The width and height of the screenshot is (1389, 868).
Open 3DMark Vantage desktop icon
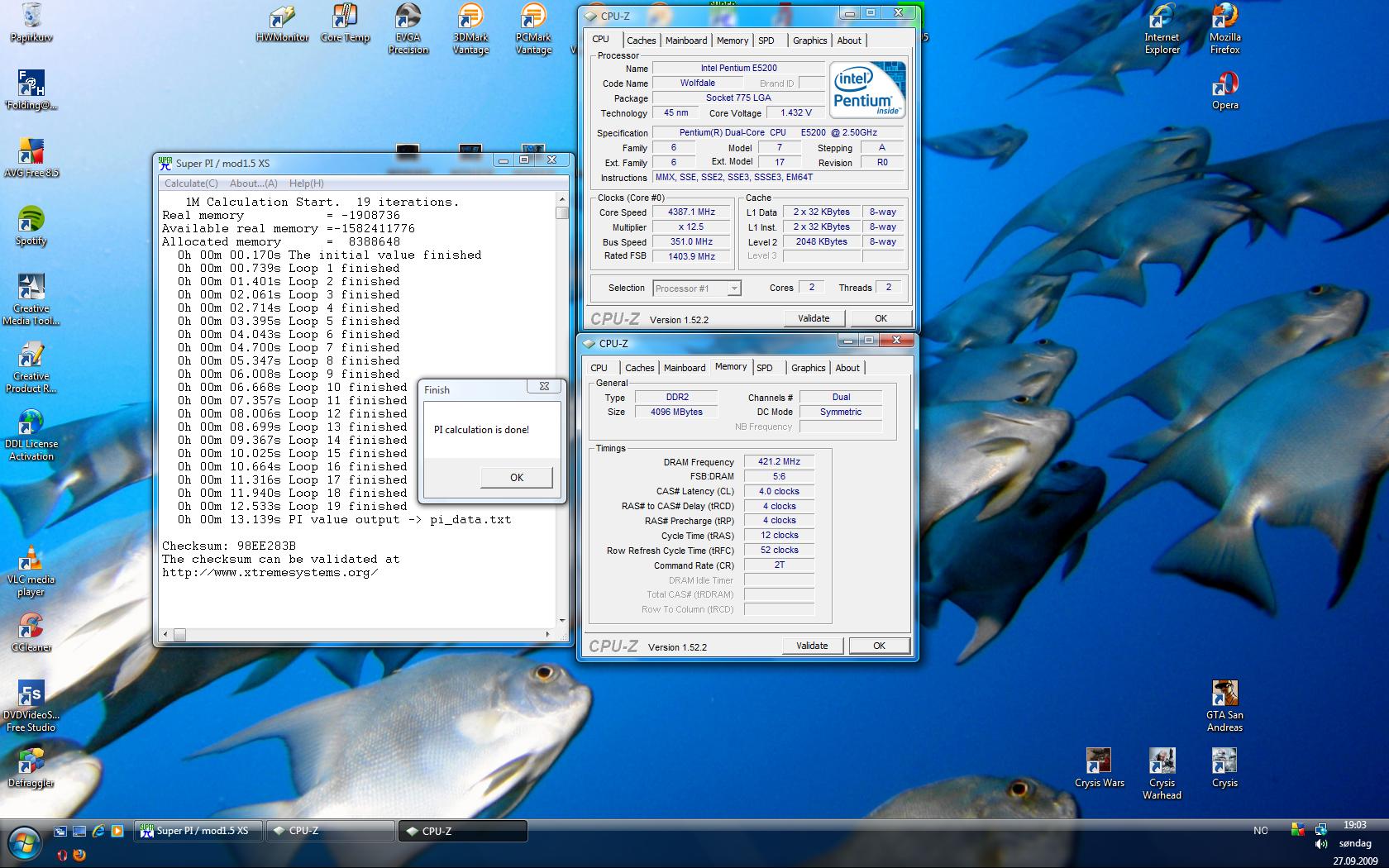tap(470, 29)
